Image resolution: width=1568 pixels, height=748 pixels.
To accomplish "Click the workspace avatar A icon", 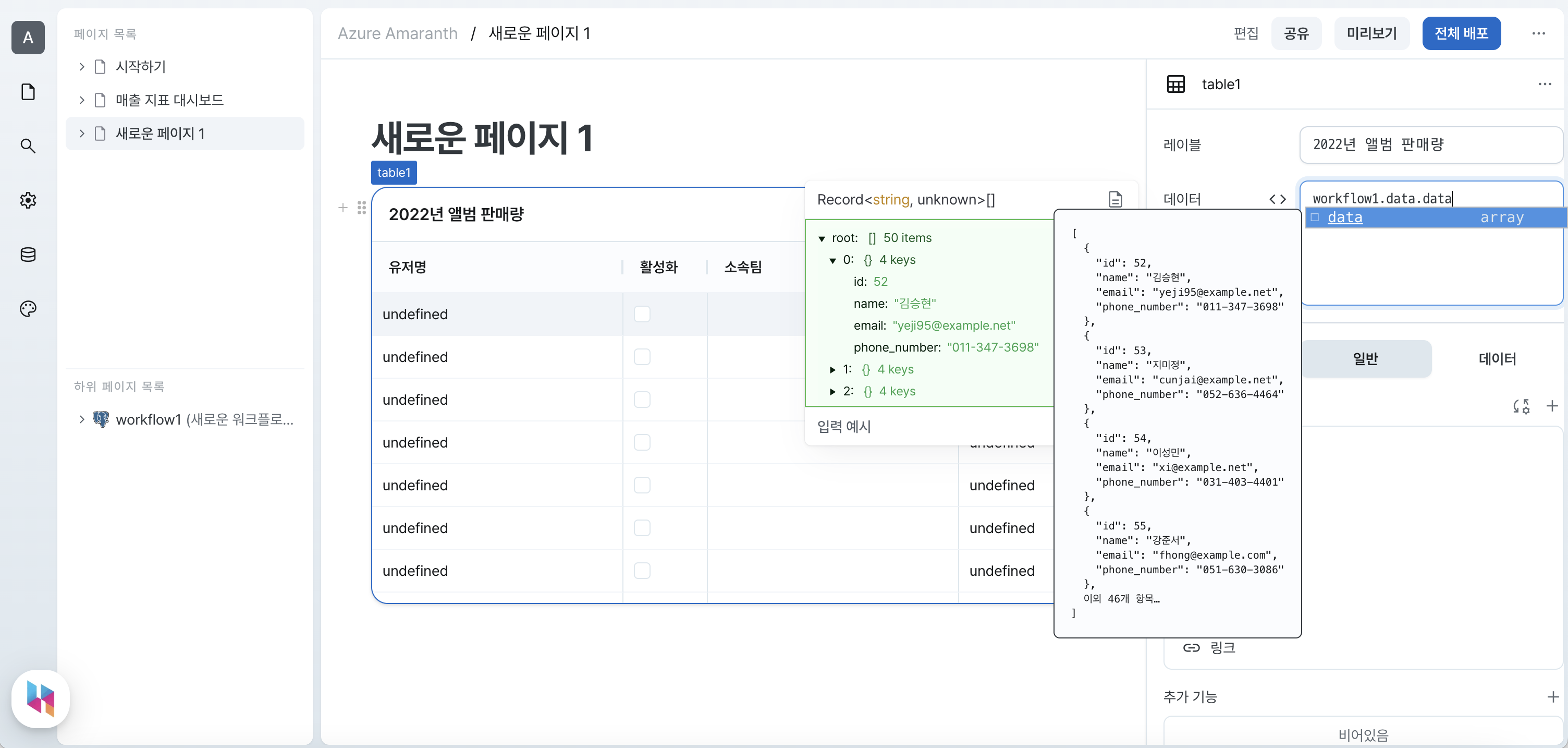I will tap(28, 38).
